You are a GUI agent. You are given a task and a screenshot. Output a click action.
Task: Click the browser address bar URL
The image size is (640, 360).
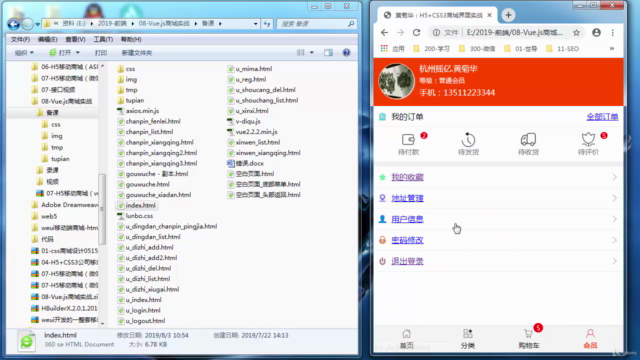[515, 33]
